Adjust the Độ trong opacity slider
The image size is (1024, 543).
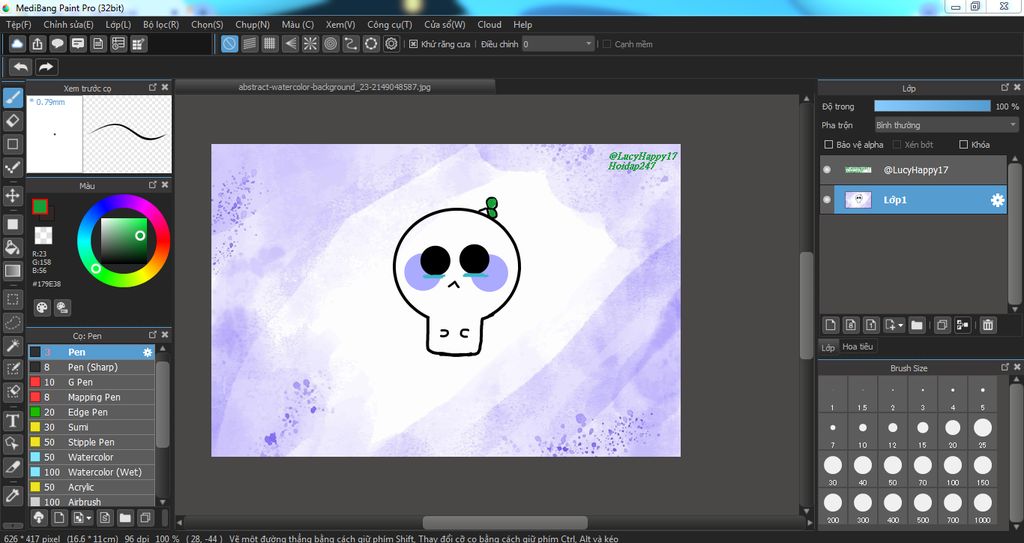tap(933, 106)
